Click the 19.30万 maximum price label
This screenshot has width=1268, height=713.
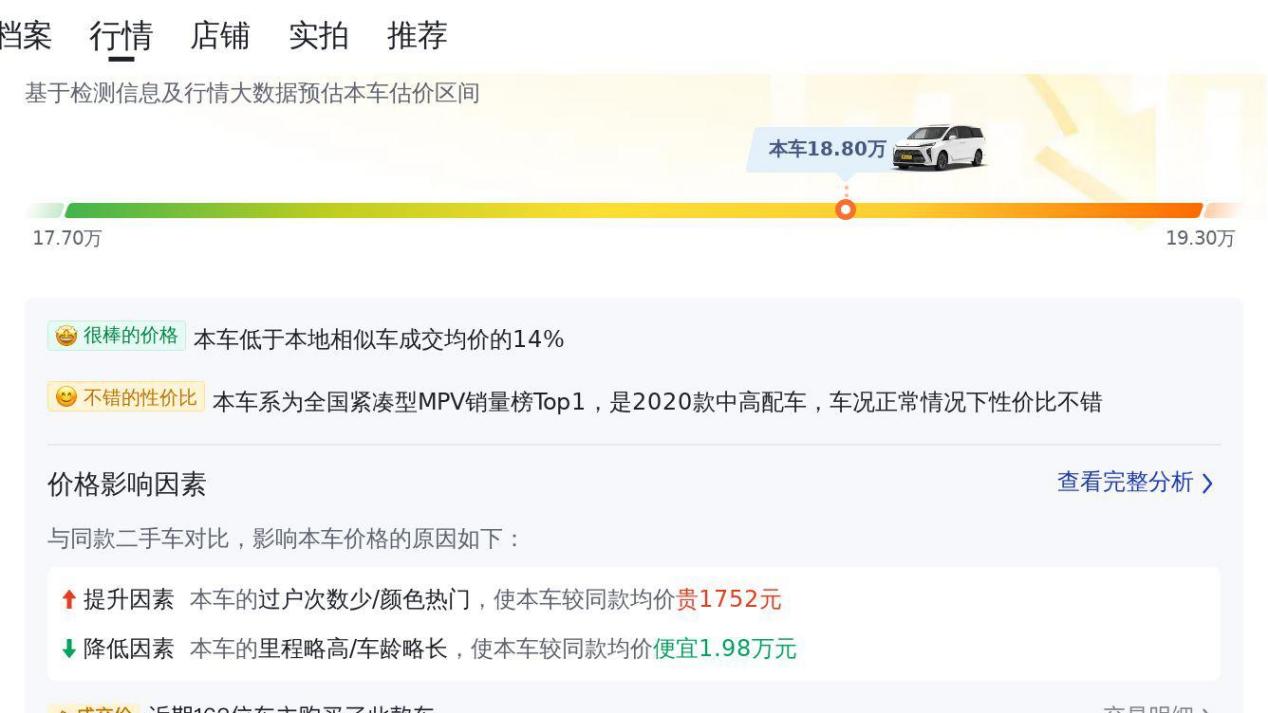point(1200,240)
